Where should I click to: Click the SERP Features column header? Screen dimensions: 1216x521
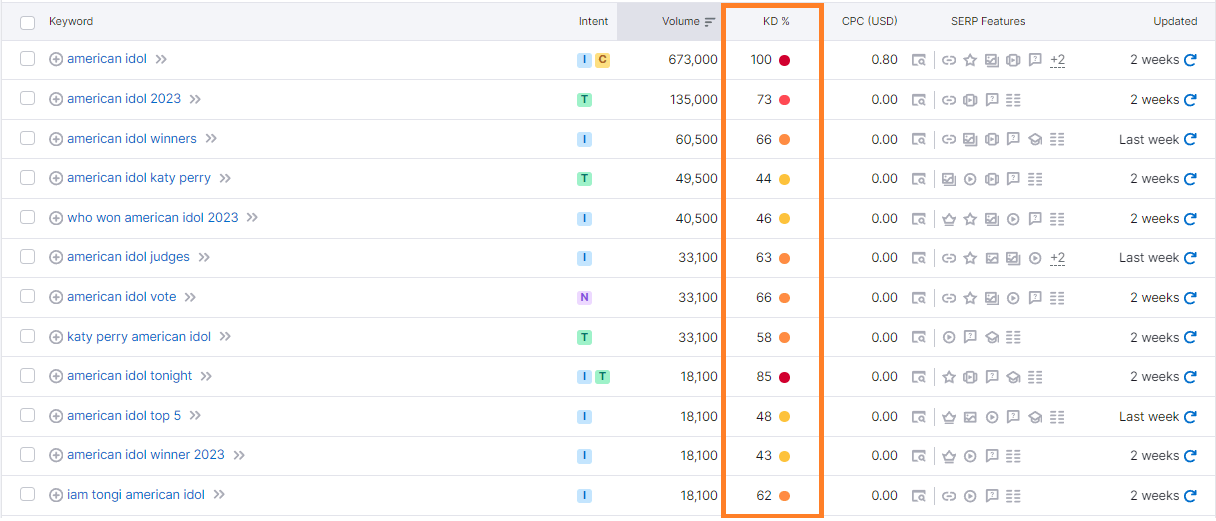click(x=988, y=21)
